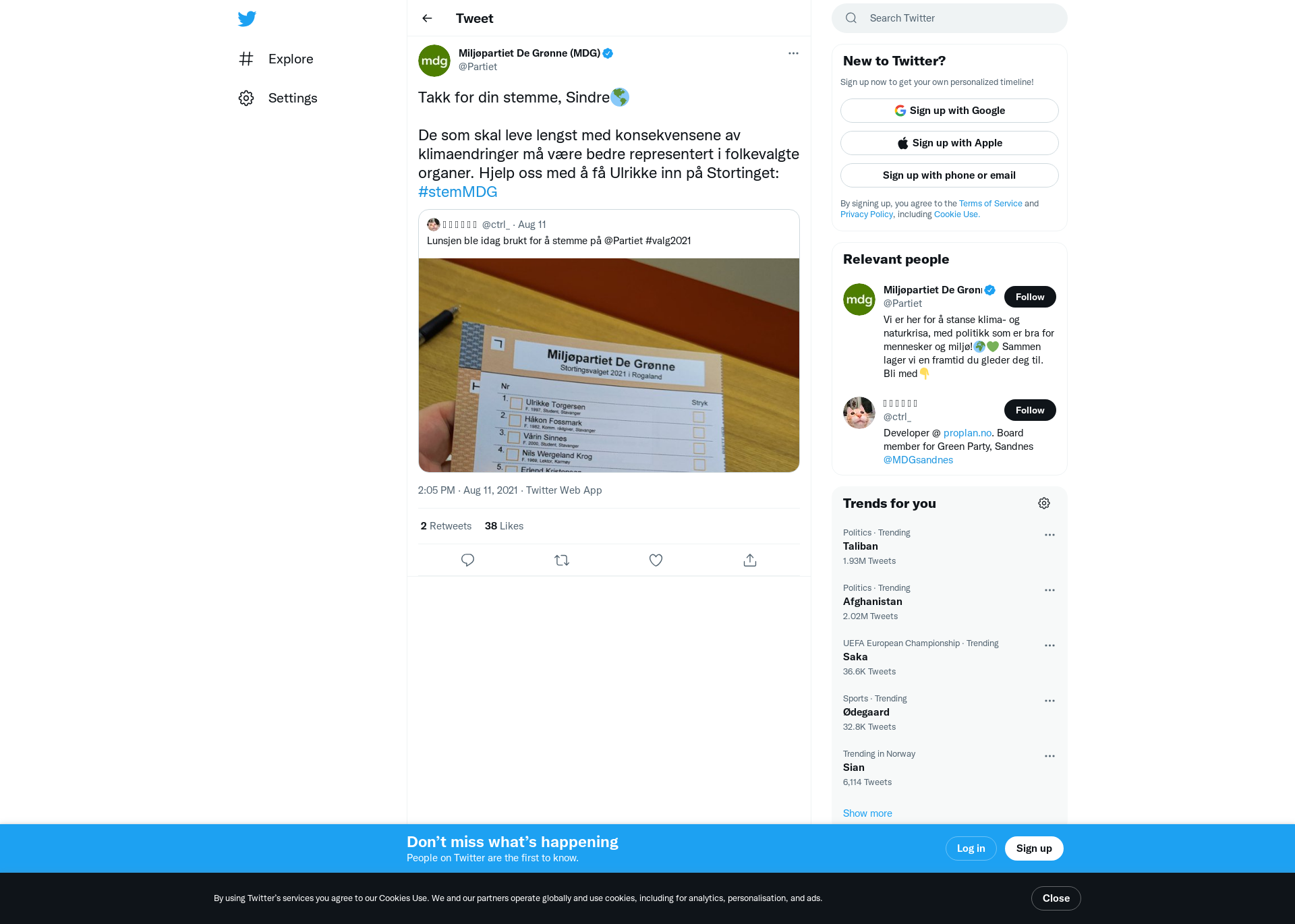Like the tweet with the heart icon
Viewport: 1295px width, 924px height.
coord(656,560)
